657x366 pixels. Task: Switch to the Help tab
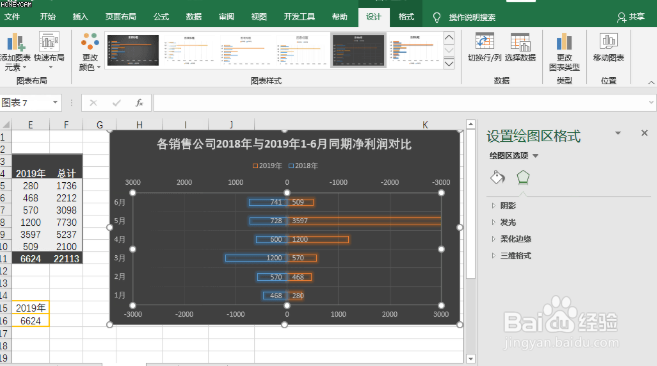point(340,17)
